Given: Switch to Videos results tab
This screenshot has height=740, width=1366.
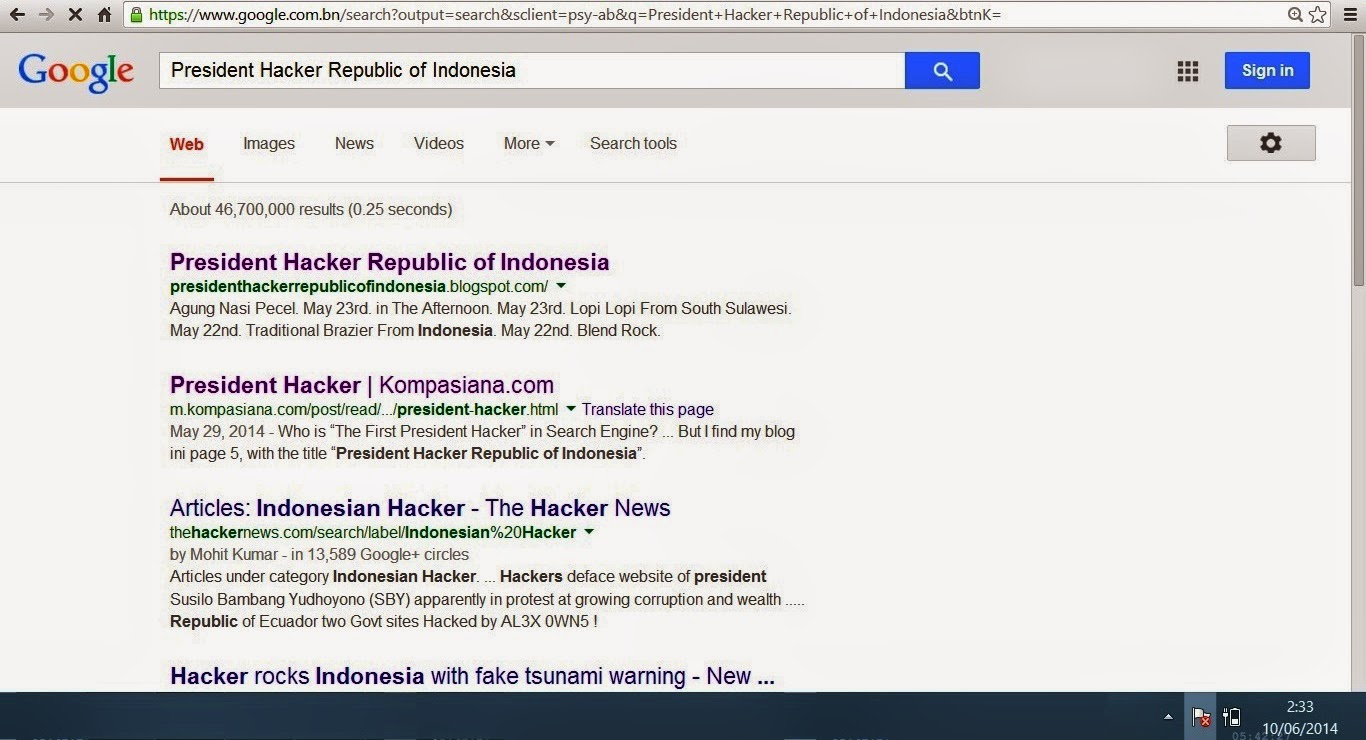Looking at the screenshot, I should tap(439, 144).
